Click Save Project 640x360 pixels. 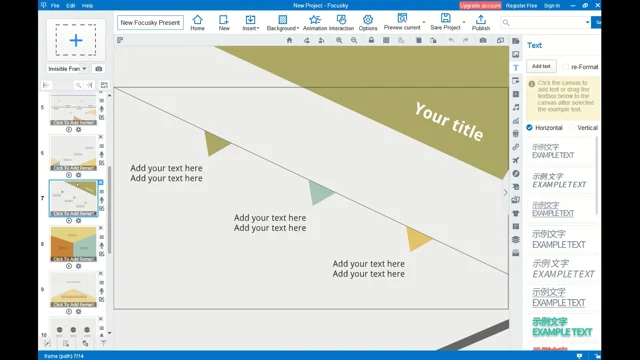point(445,22)
